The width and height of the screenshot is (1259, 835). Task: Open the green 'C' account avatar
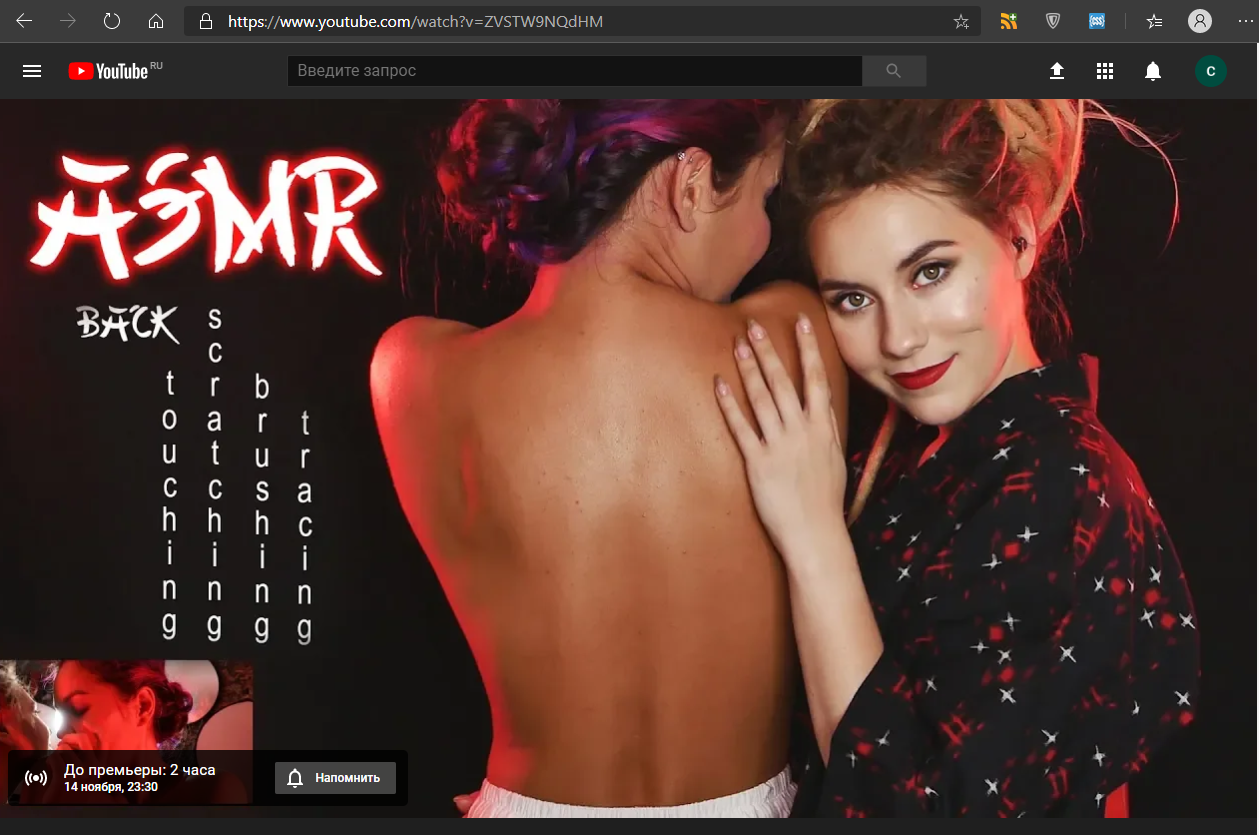pos(1211,71)
